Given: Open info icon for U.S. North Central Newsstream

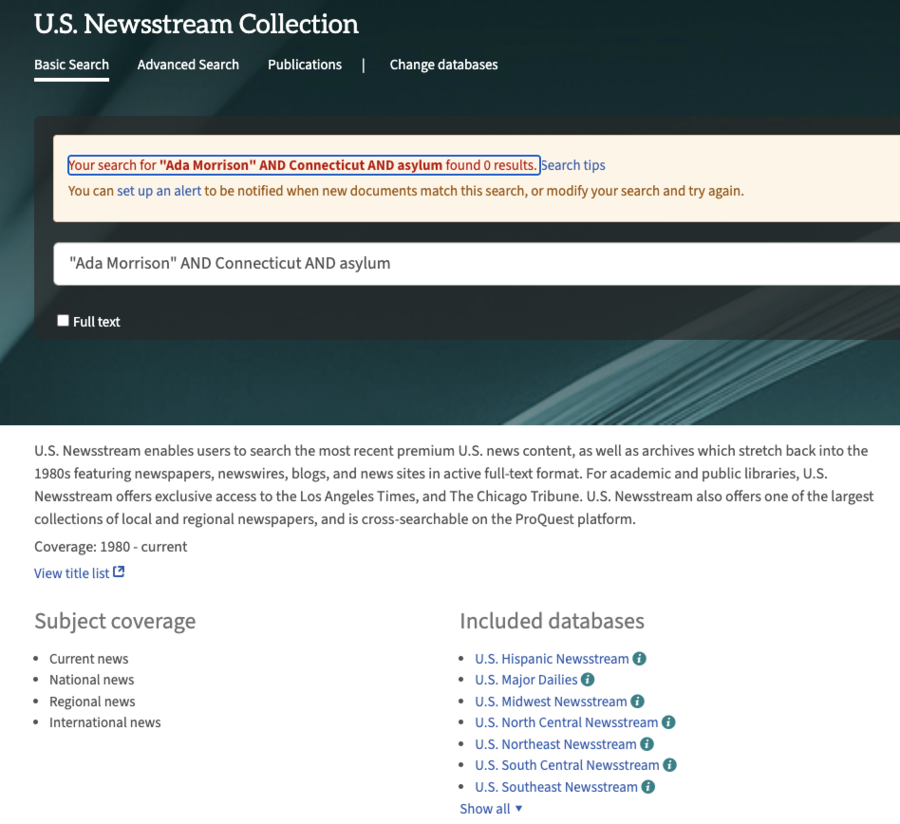Looking at the screenshot, I should (x=667, y=722).
